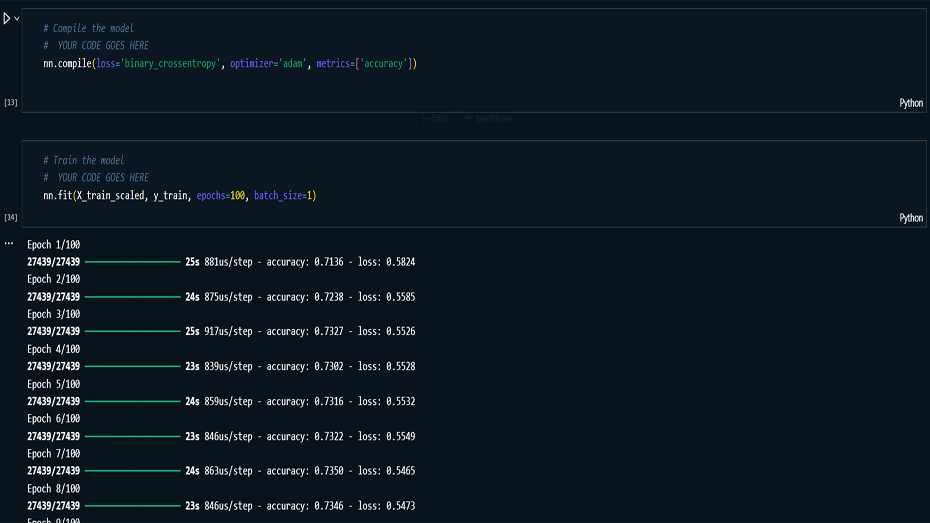
Task: Open Python language picker in training cell
Action: (911, 218)
